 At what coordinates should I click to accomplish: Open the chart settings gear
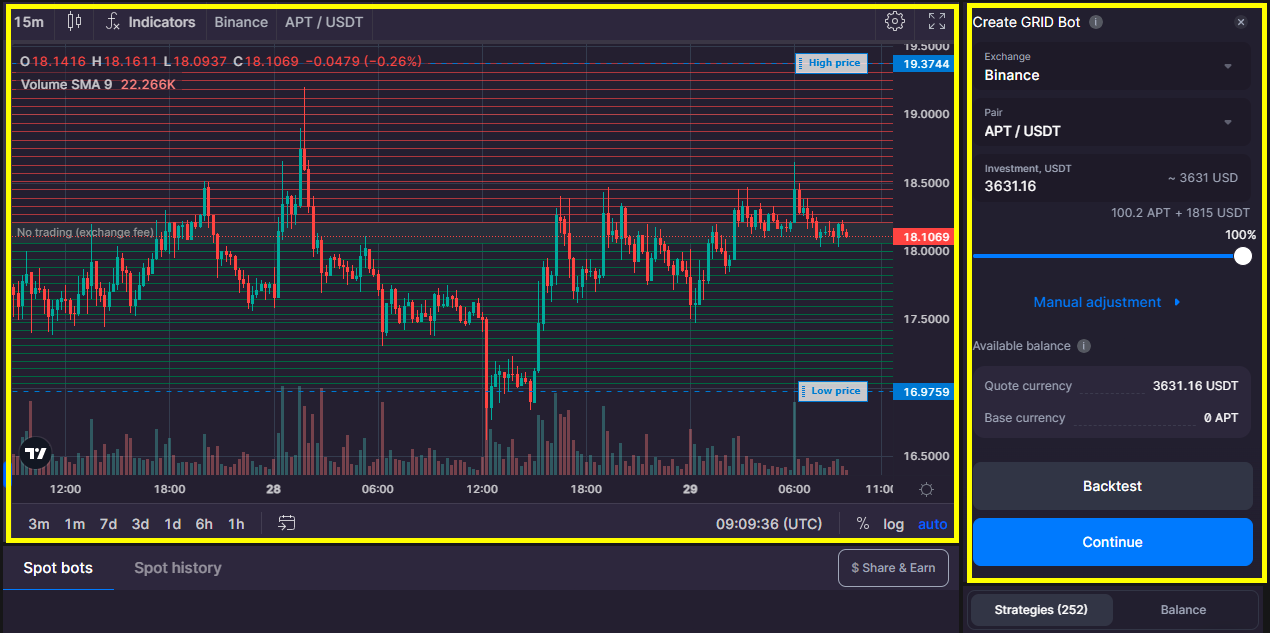coord(894,21)
